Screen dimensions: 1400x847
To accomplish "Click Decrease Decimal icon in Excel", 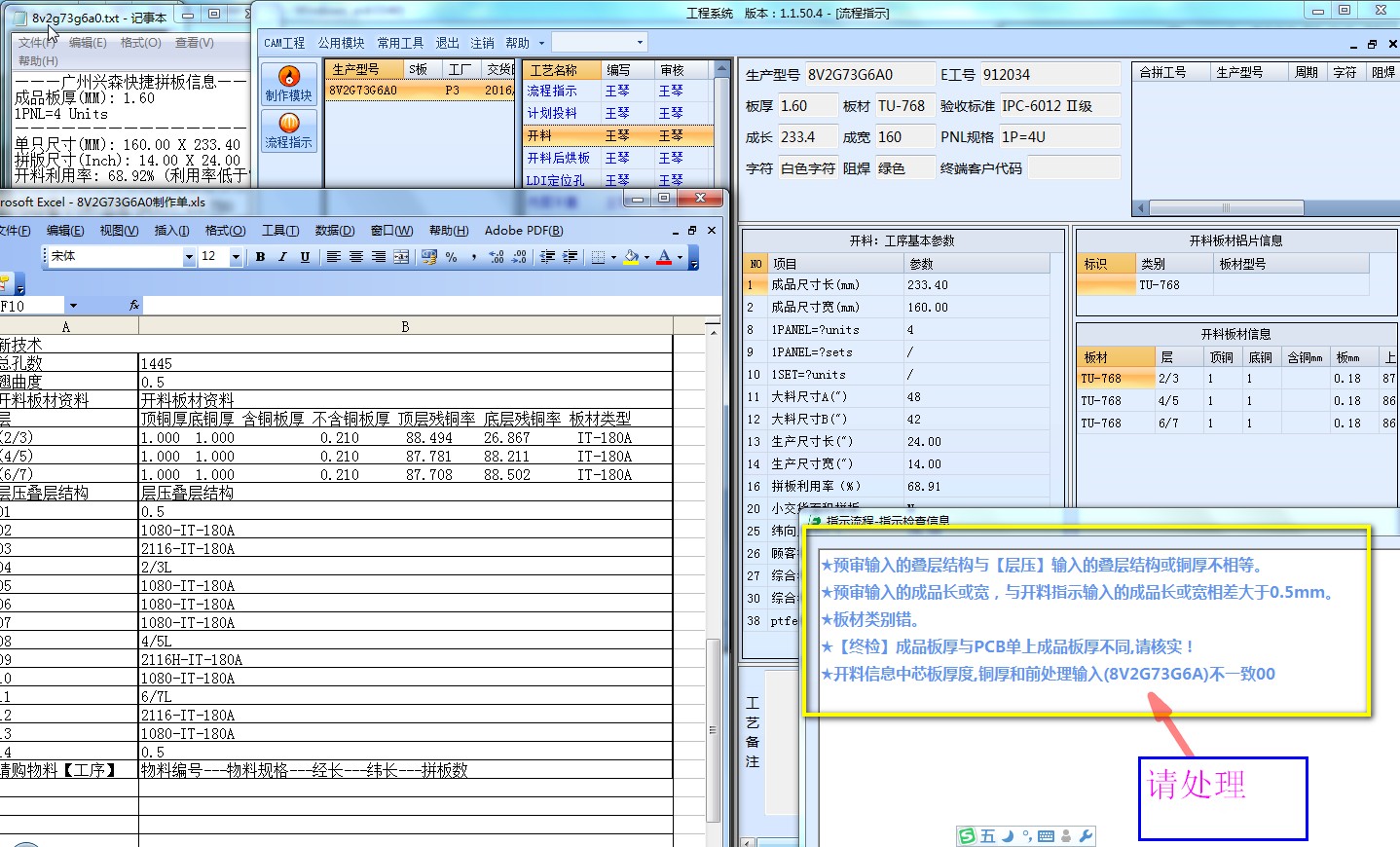I will [x=519, y=257].
